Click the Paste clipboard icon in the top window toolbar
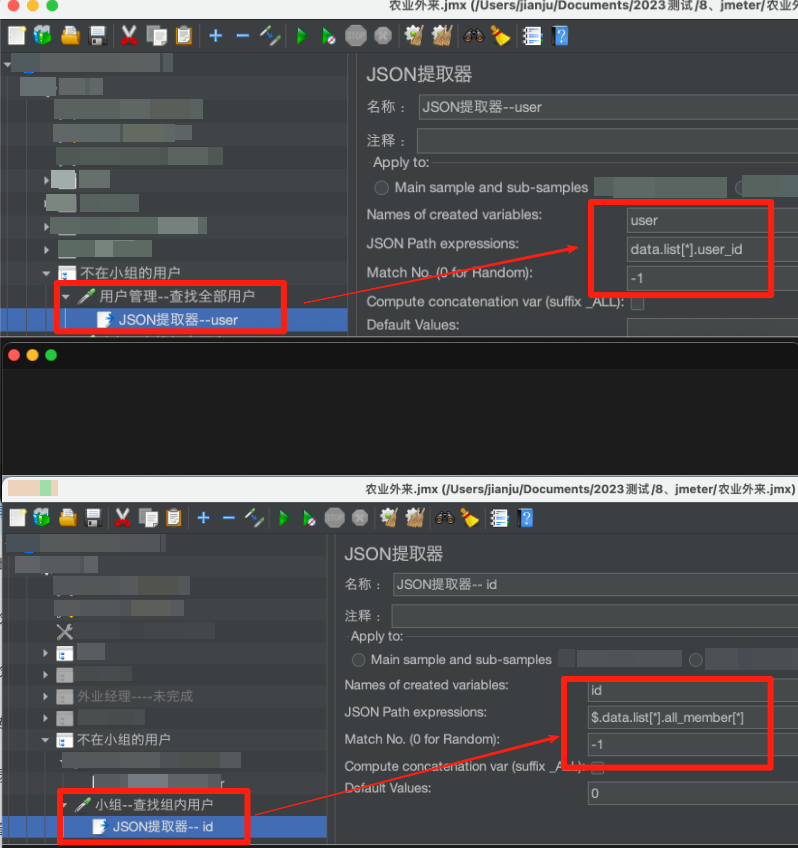Image resolution: width=798 pixels, height=848 pixels. click(184, 36)
